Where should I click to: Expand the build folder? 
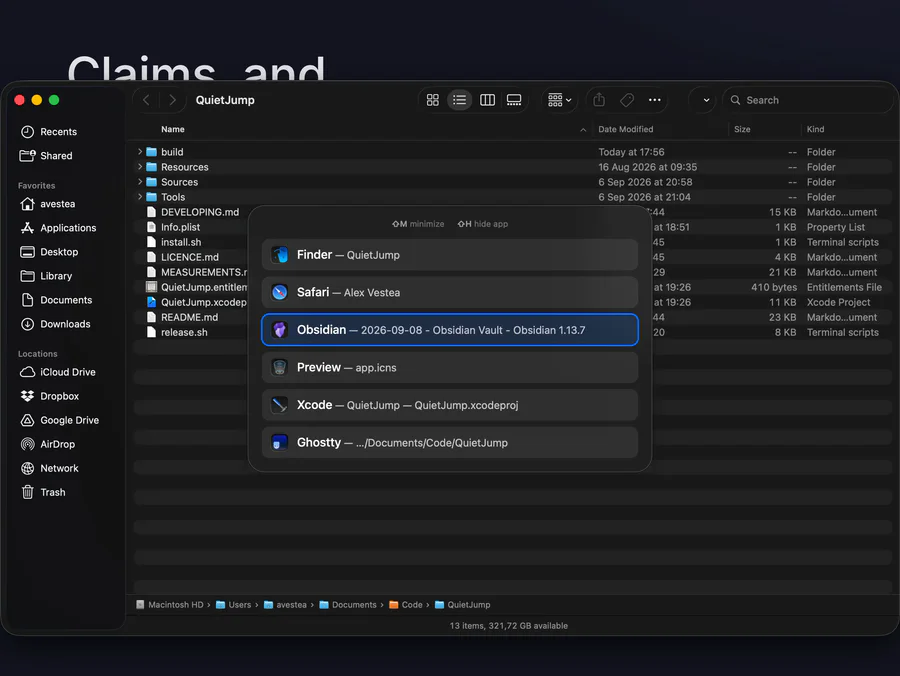[x=139, y=152]
